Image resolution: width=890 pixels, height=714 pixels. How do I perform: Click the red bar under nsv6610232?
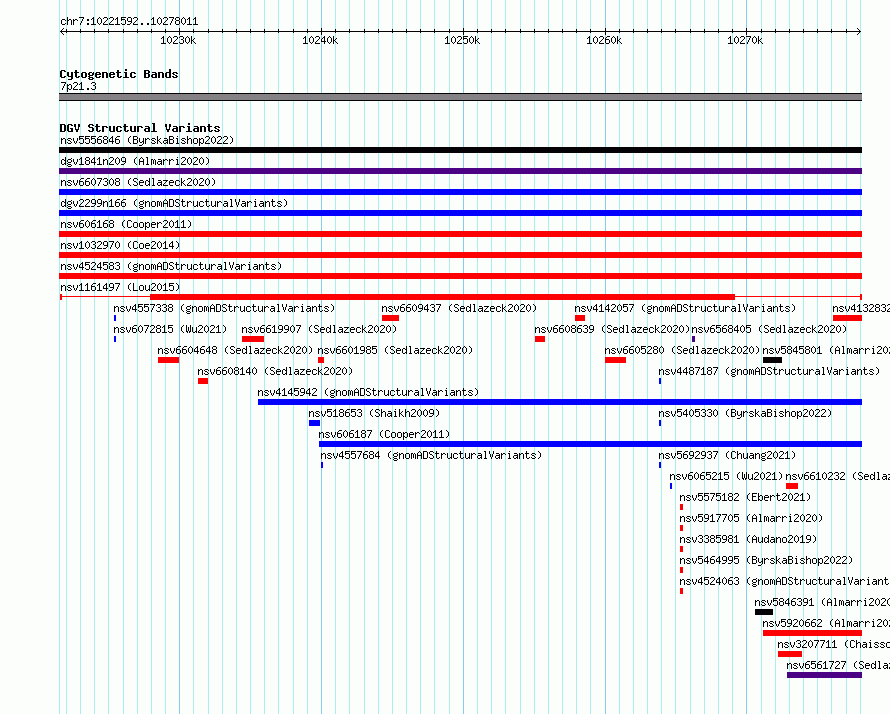point(792,486)
